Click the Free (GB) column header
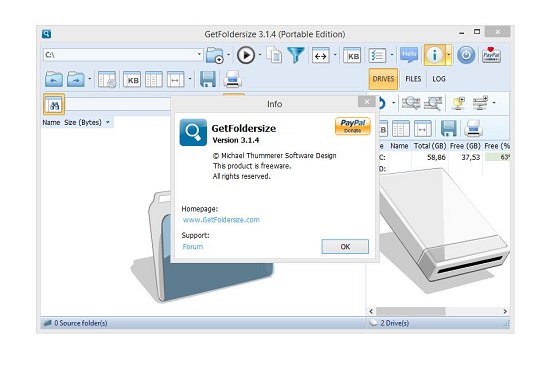The image size is (550, 365). click(465, 146)
